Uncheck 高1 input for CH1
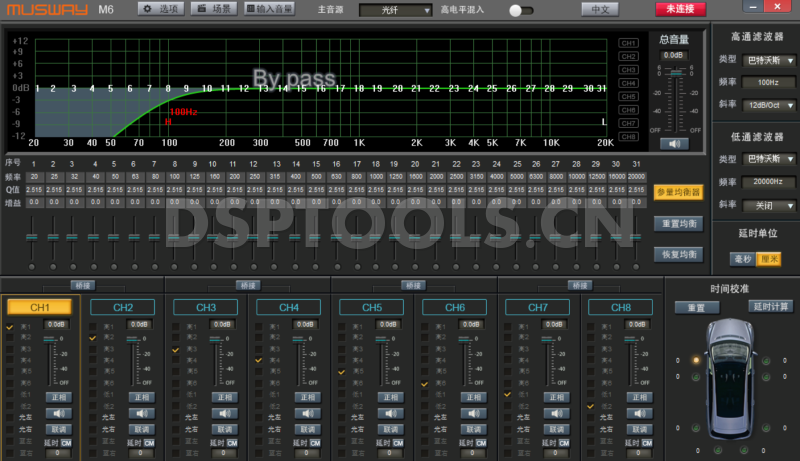800x461 pixels. point(10,326)
